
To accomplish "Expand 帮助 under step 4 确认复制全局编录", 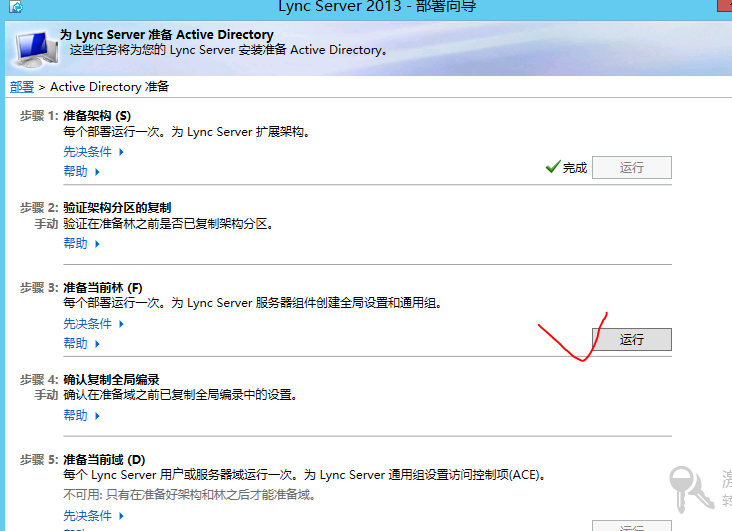I will coord(82,415).
